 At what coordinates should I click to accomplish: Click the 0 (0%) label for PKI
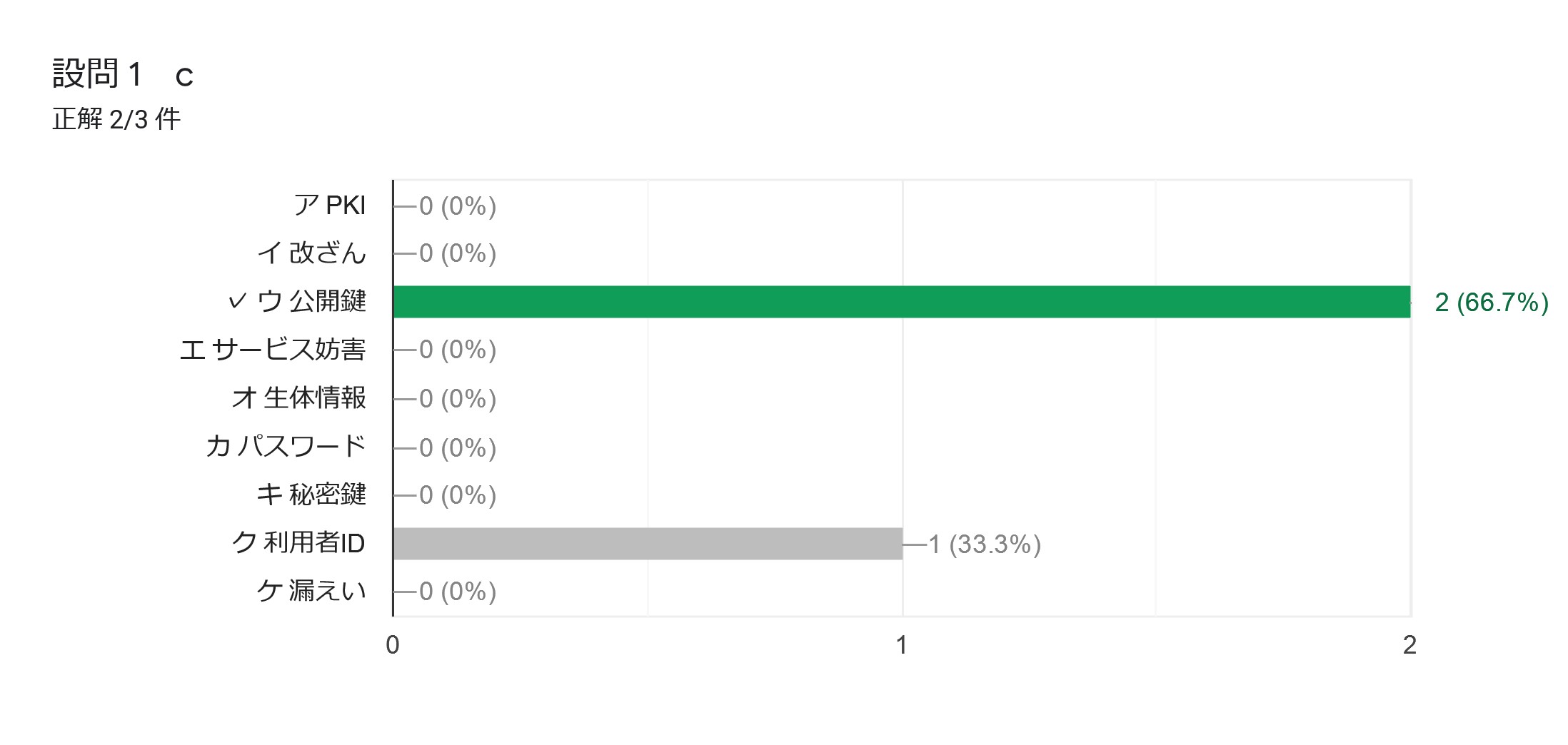click(x=458, y=206)
